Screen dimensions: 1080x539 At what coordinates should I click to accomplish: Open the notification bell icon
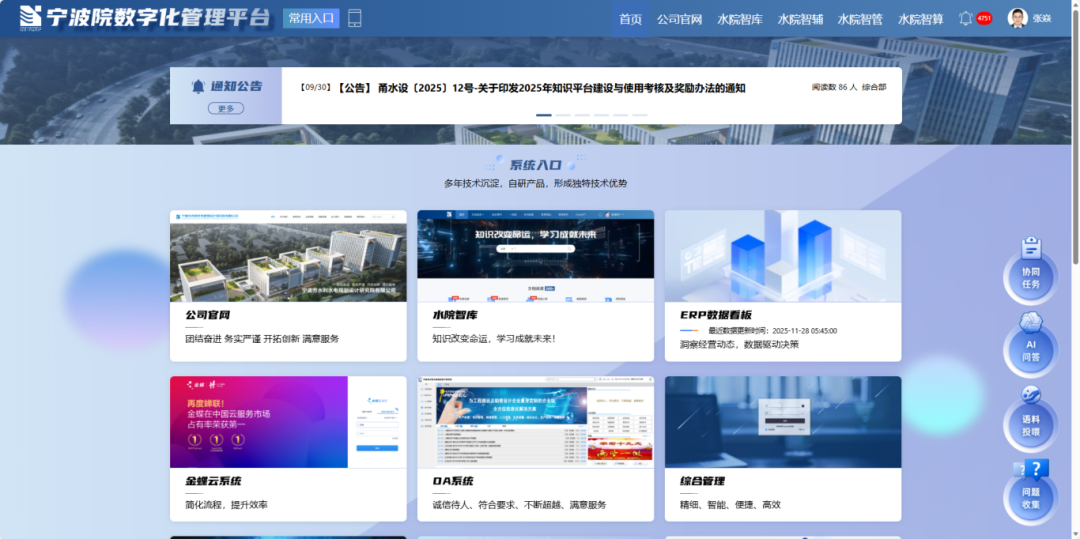[x=965, y=18]
